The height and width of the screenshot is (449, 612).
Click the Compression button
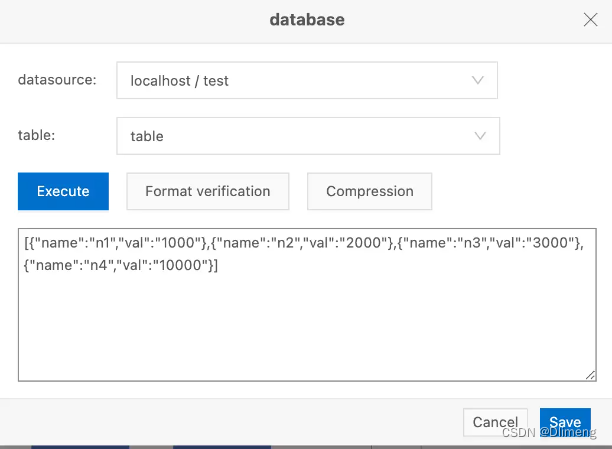pos(369,191)
